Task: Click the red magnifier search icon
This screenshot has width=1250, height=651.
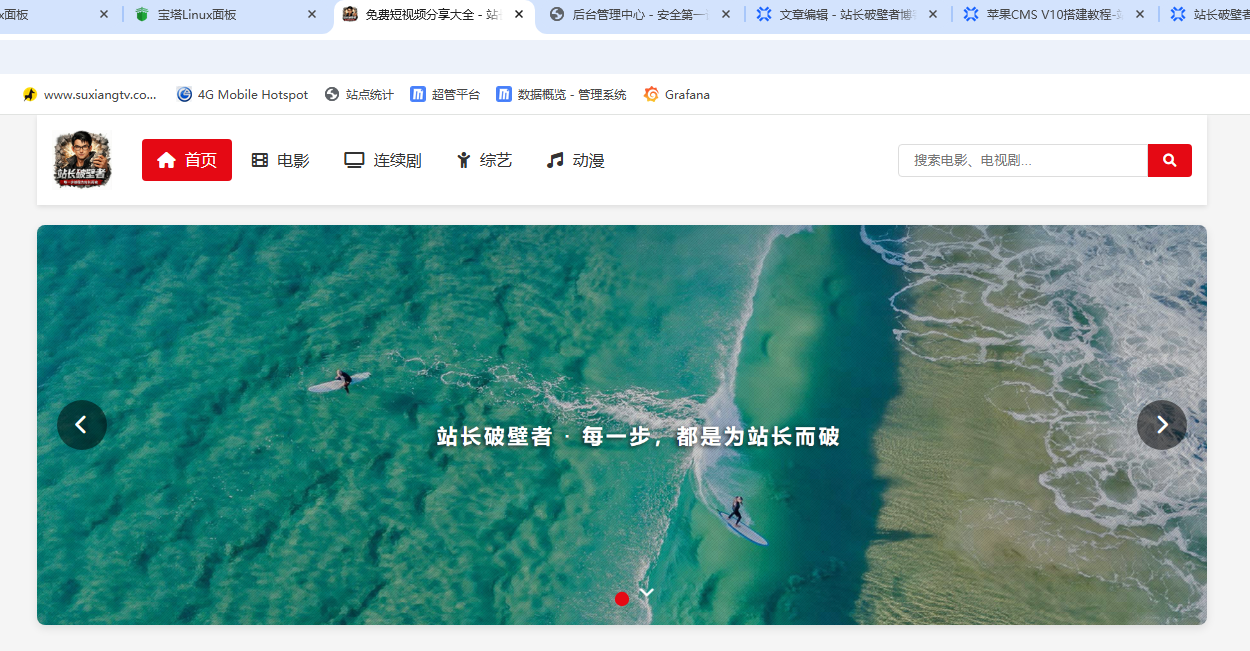Action: pyautogui.click(x=1169, y=160)
